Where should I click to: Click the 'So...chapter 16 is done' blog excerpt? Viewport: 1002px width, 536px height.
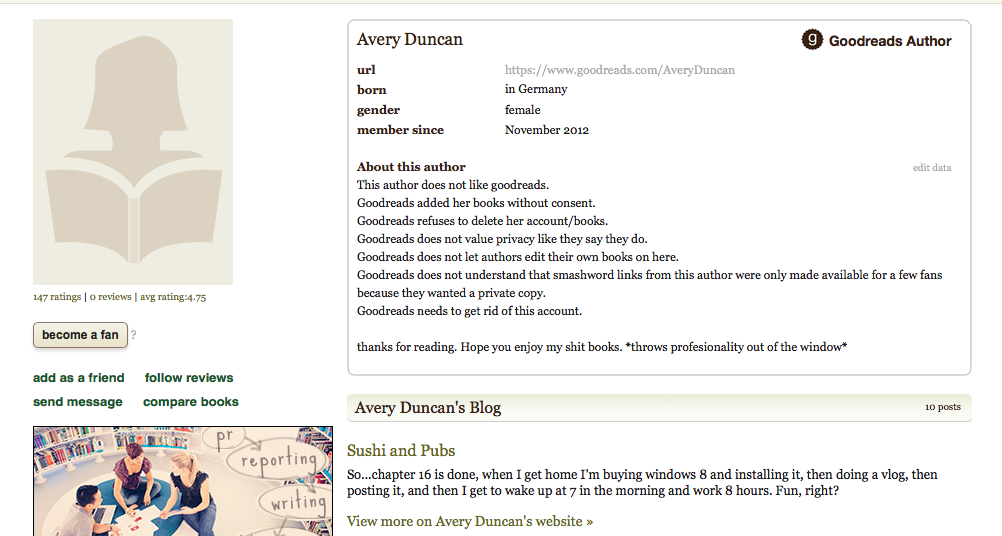pyautogui.click(x=642, y=482)
